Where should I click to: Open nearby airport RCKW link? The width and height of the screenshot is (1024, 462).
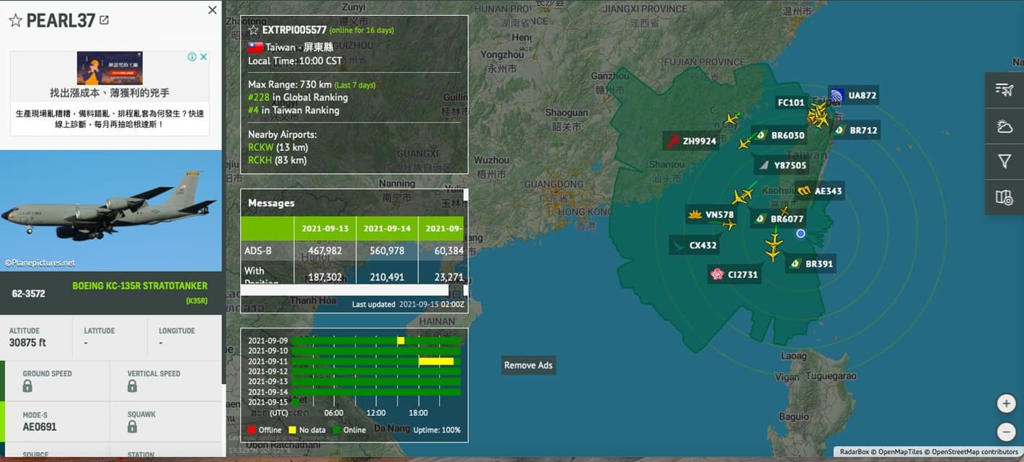261,147
